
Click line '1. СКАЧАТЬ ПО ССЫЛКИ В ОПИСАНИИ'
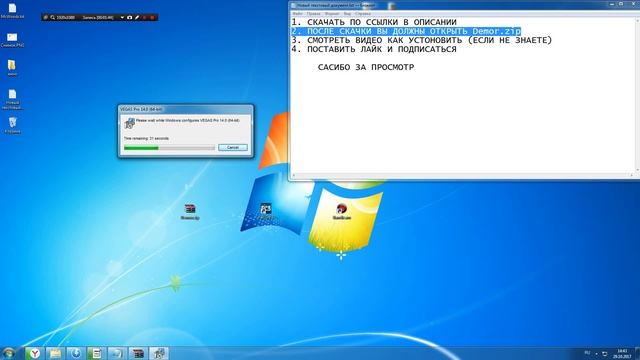pos(374,22)
